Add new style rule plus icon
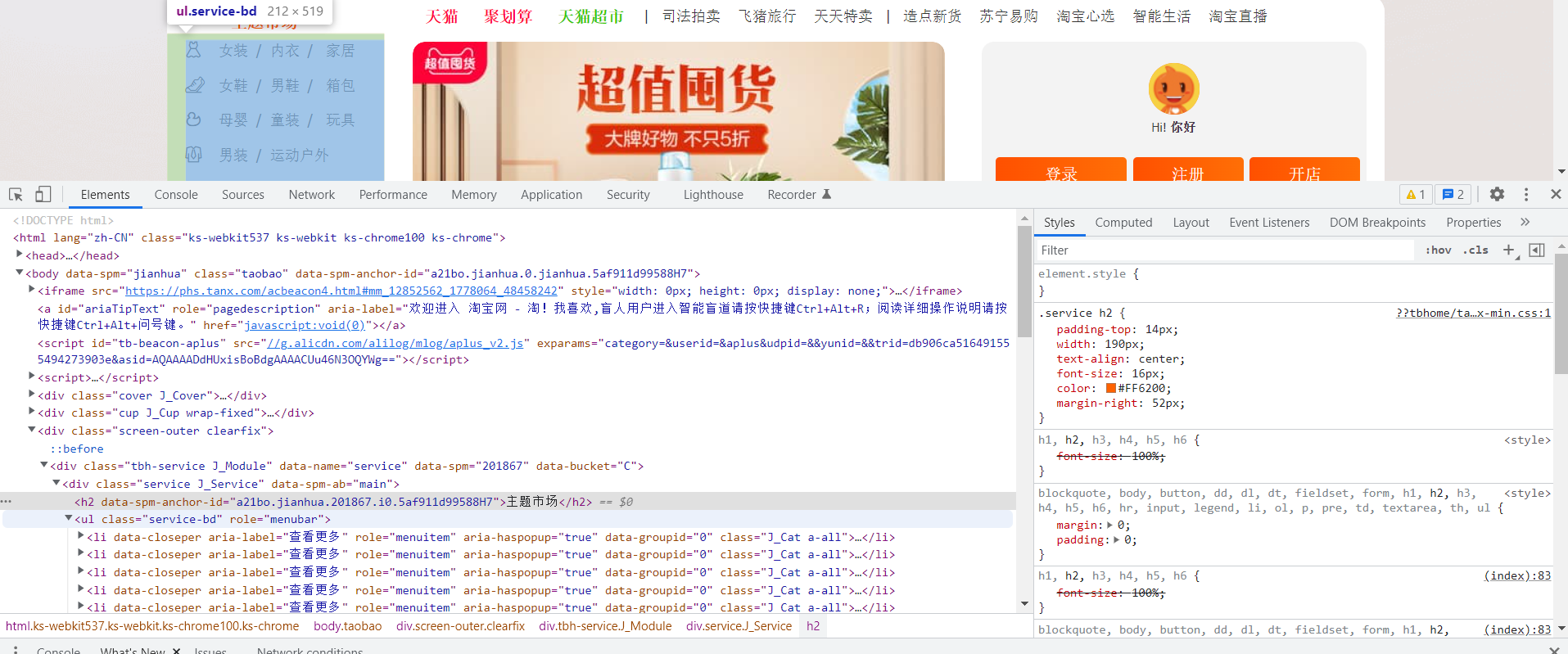This screenshot has height=654, width=1568. click(1508, 250)
